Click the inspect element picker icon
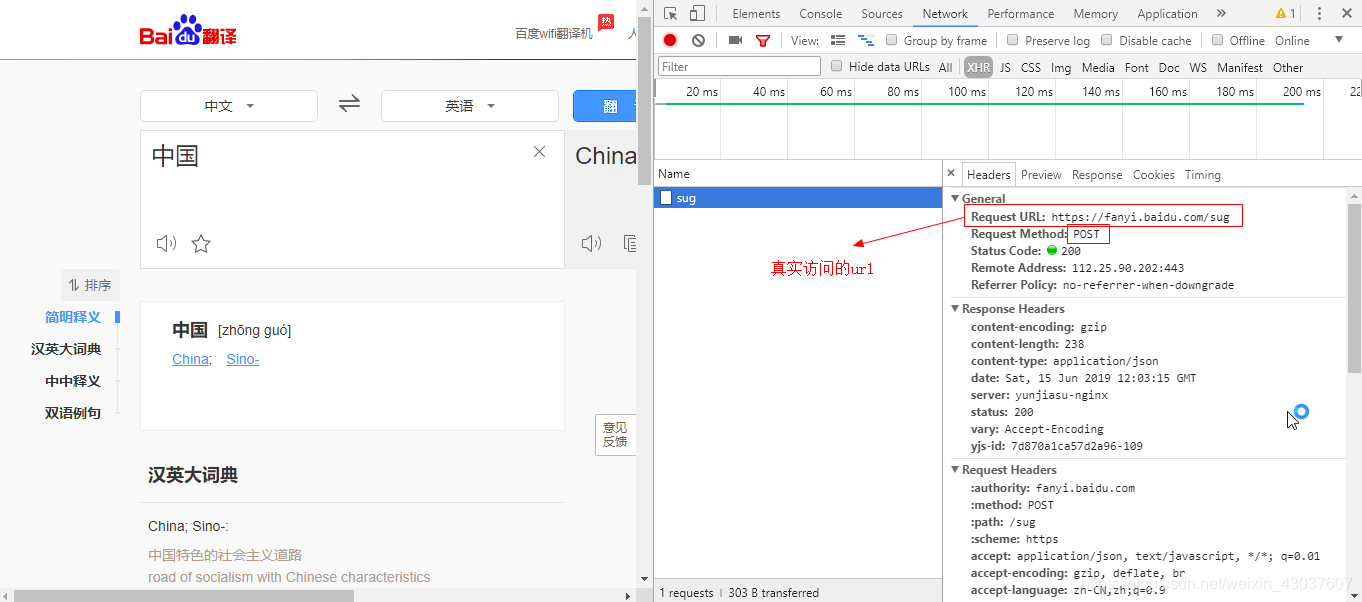Viewport: 1362px width, 602px height. (x=671, y=14)
